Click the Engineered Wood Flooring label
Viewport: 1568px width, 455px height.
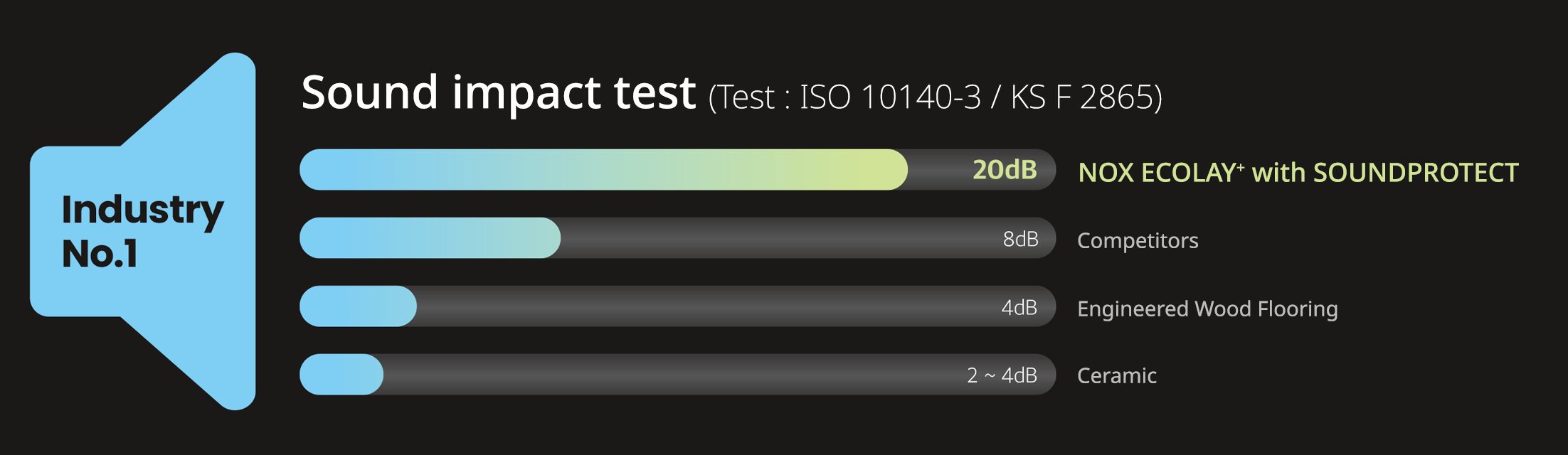point(1207,309)
